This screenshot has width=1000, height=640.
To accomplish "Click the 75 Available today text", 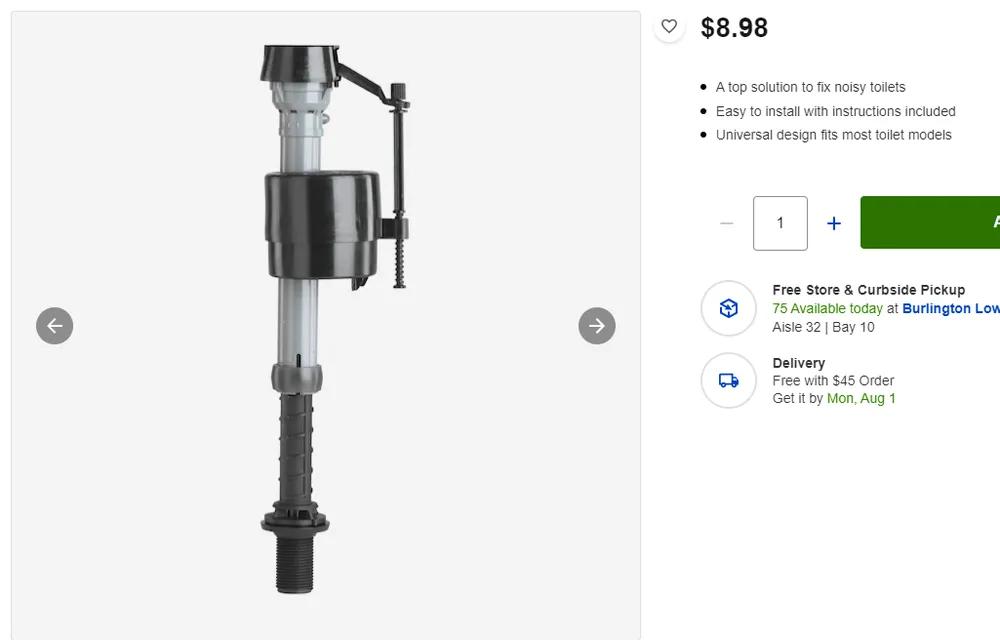I will pos(827,309).
